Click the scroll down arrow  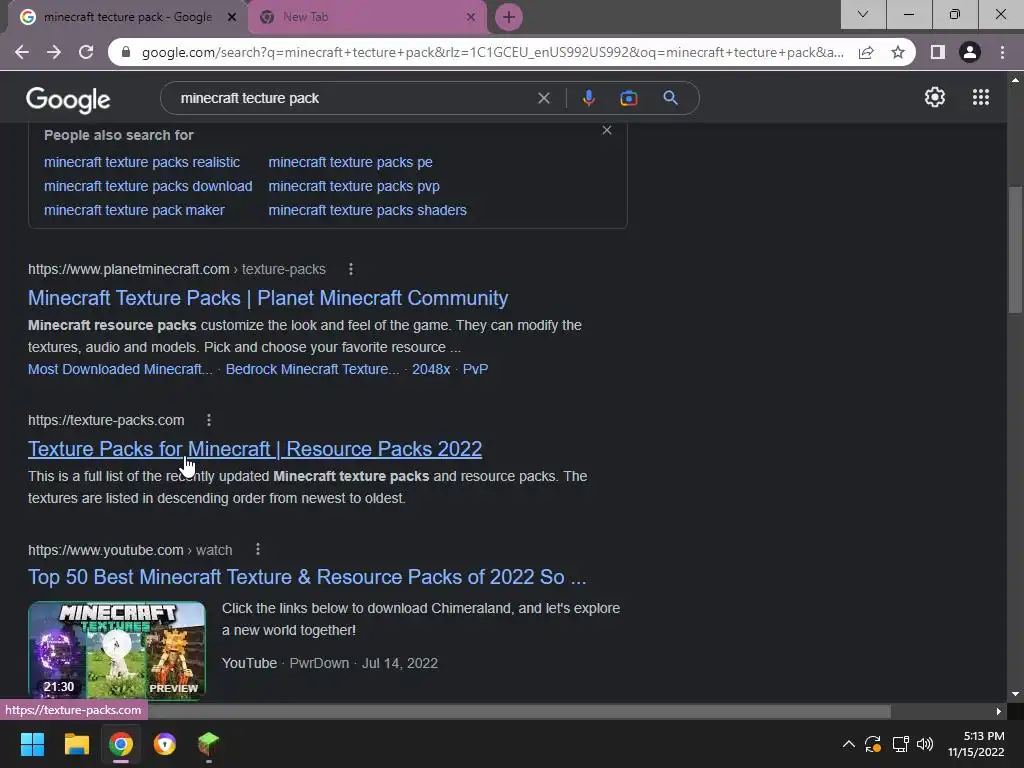pyautogui.click(x=1015, y=694)
